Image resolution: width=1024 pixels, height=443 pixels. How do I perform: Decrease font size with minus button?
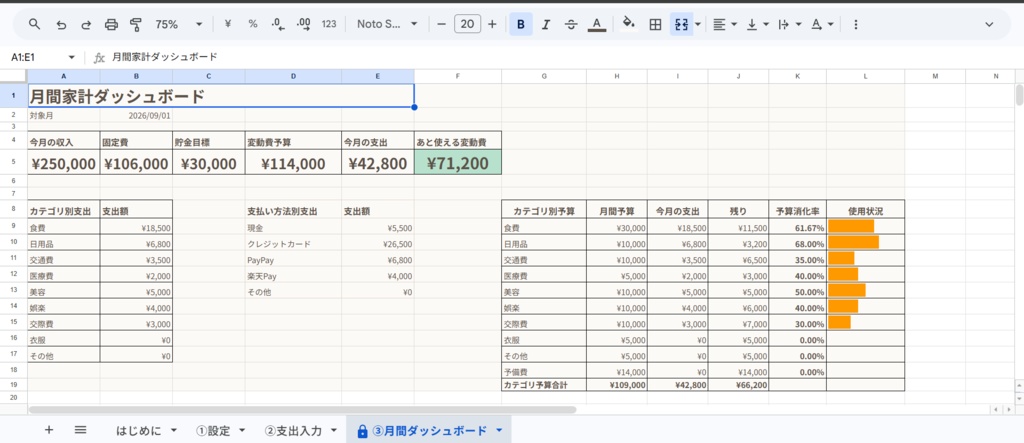point(441,24)
